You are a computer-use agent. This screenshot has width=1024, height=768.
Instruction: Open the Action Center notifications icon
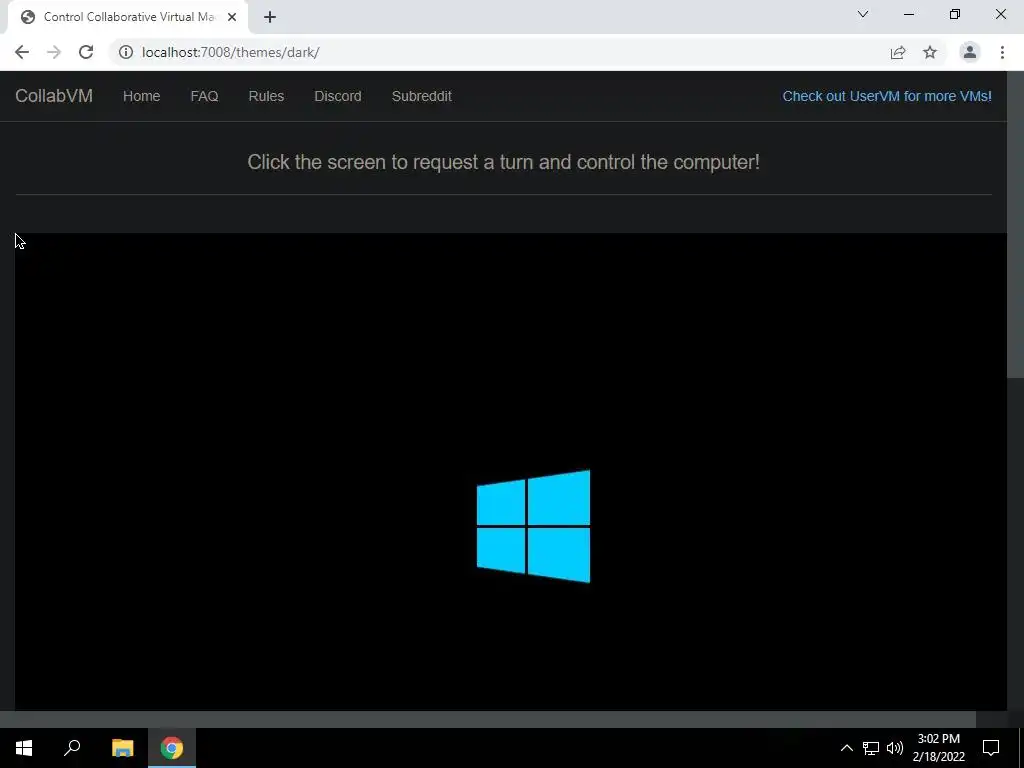(x=991, y=748)
